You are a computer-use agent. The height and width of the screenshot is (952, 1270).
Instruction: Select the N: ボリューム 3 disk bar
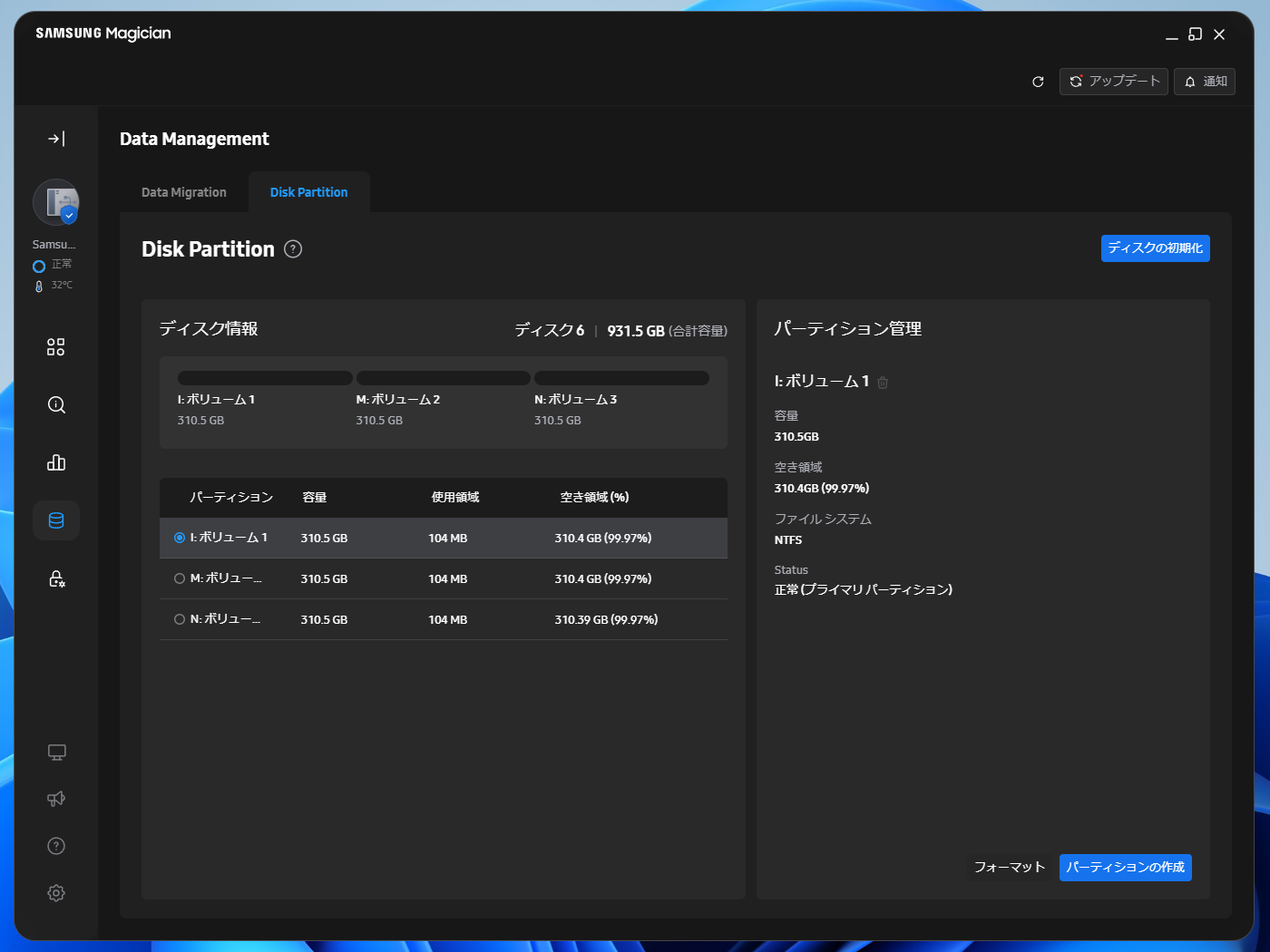click(621, 378)
